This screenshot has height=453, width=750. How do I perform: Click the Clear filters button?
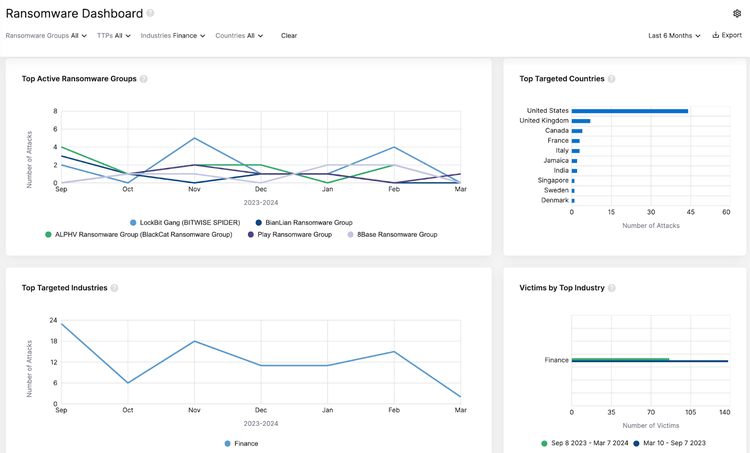point(289,36)
